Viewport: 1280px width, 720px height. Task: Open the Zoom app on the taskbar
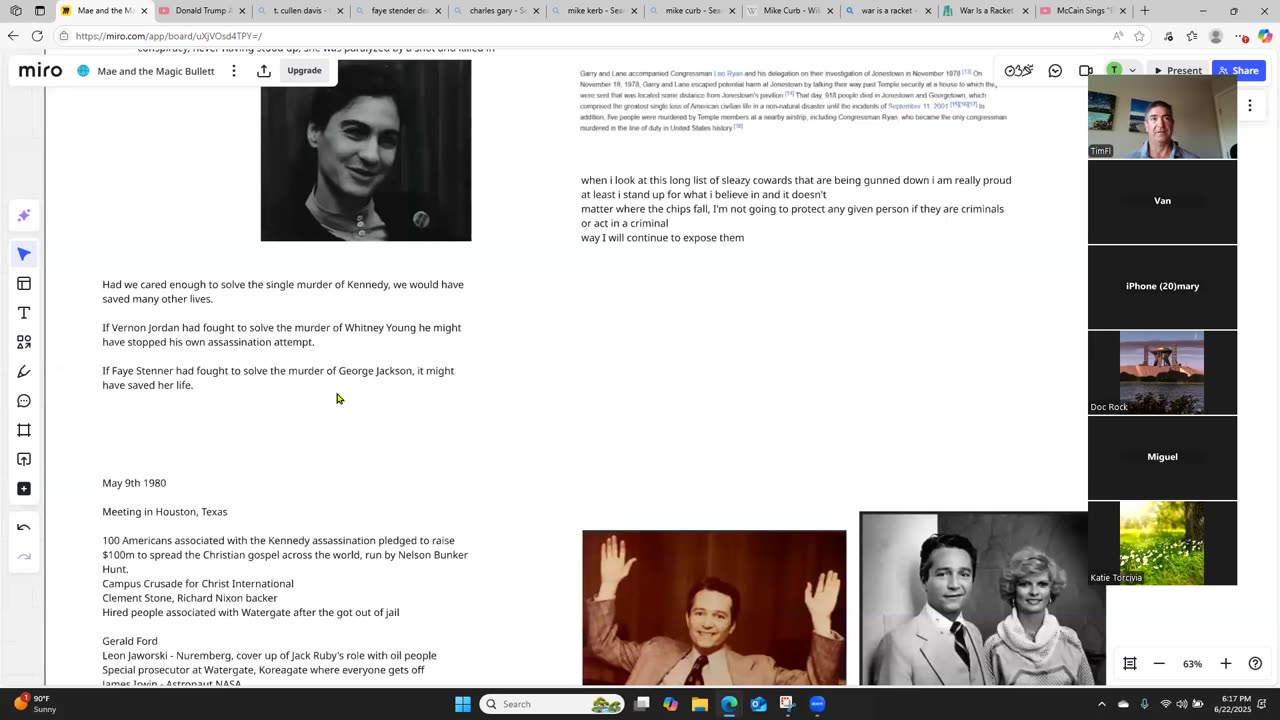pyautogui.click(x=817, y=704)
